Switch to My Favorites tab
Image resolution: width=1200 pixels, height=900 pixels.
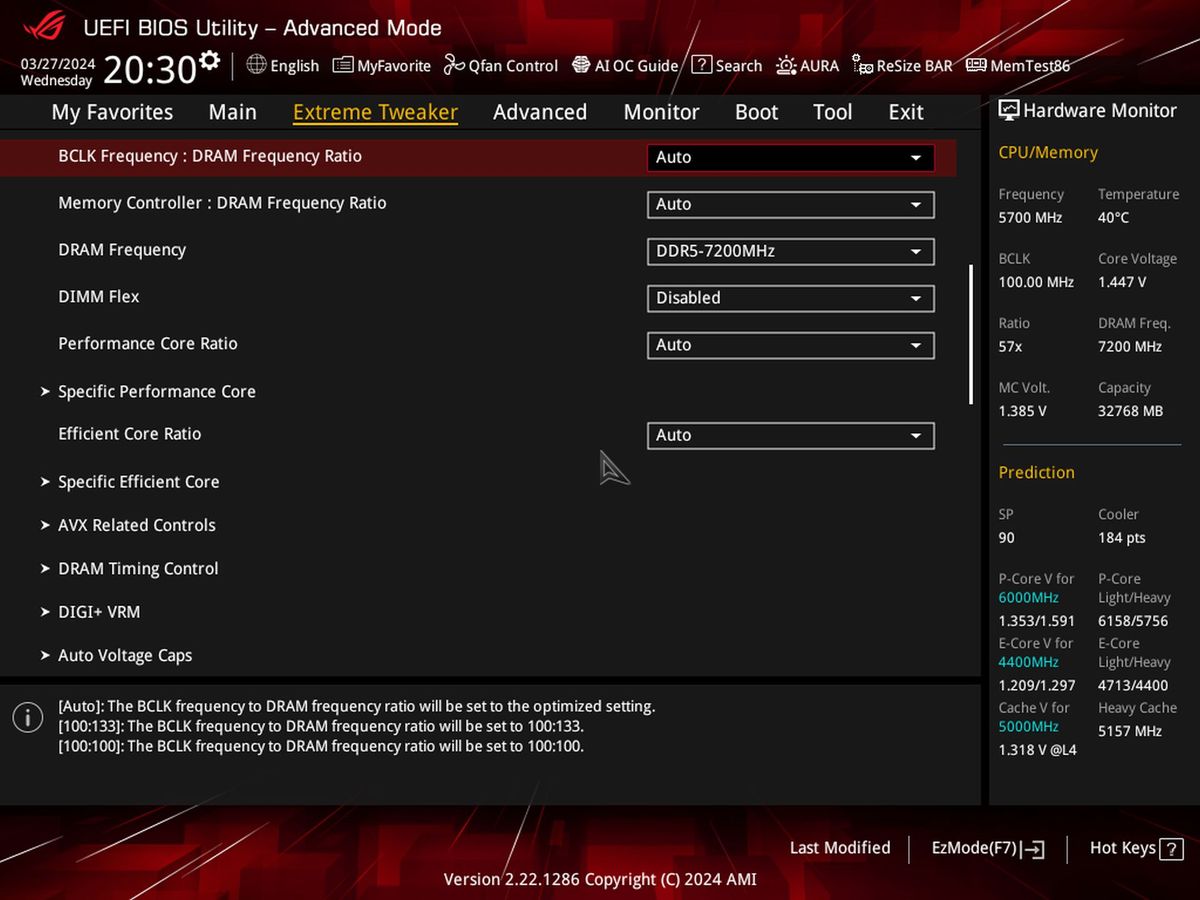point(112,112)
